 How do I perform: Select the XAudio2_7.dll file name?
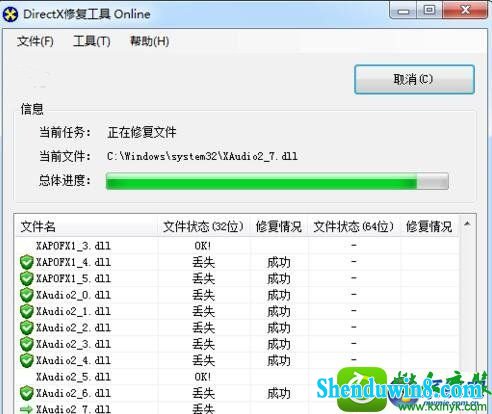pyautogui.click(x=73, y=409)
